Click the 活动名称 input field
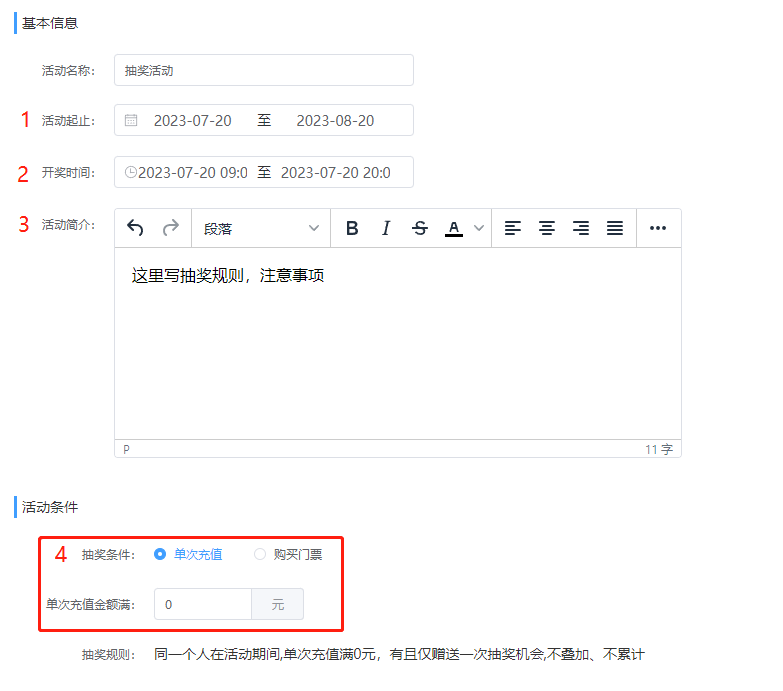Screen dimensions: 783x691 [x=263, y=70]
